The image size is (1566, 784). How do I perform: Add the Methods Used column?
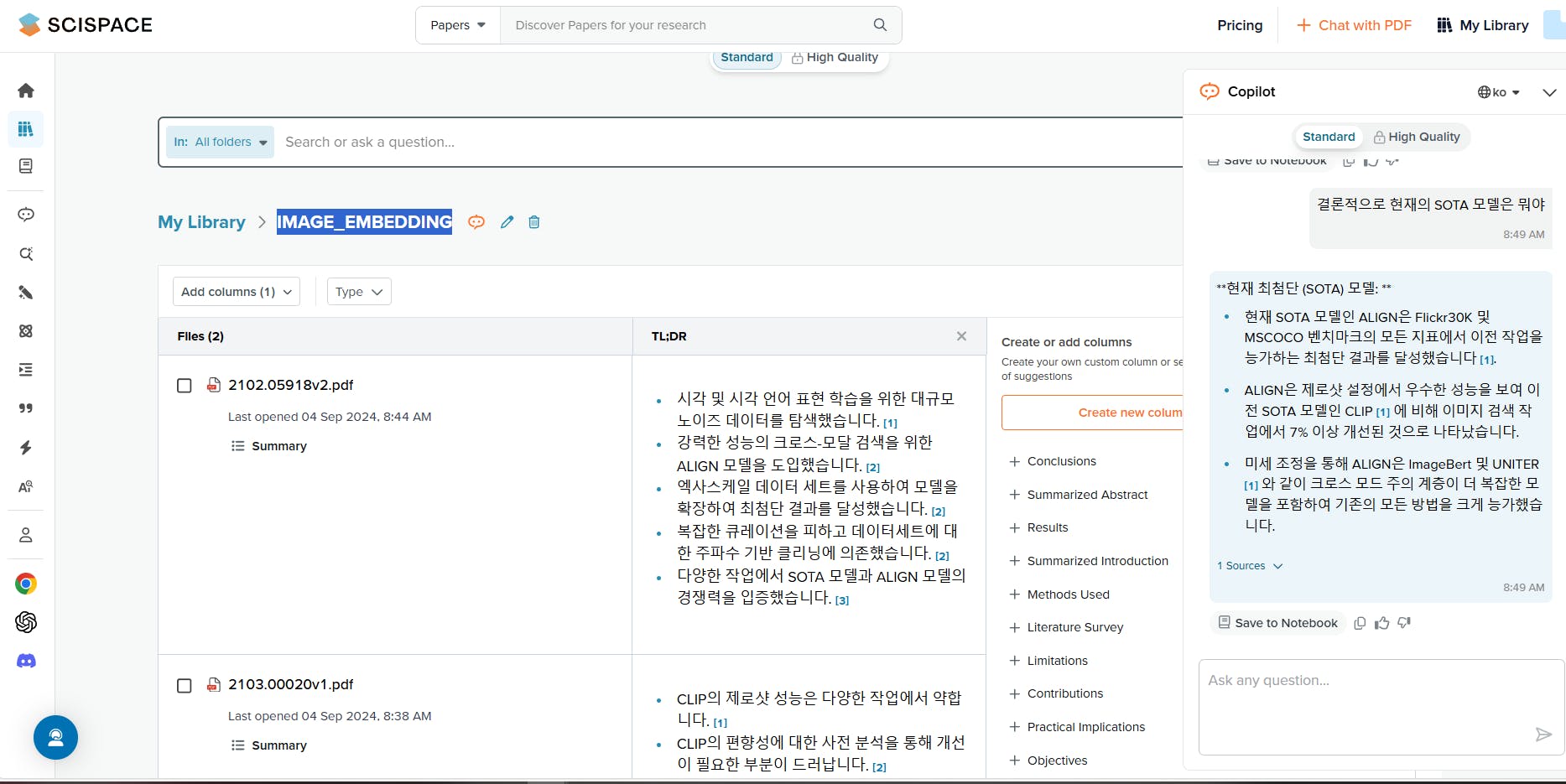coord(1059,594)
